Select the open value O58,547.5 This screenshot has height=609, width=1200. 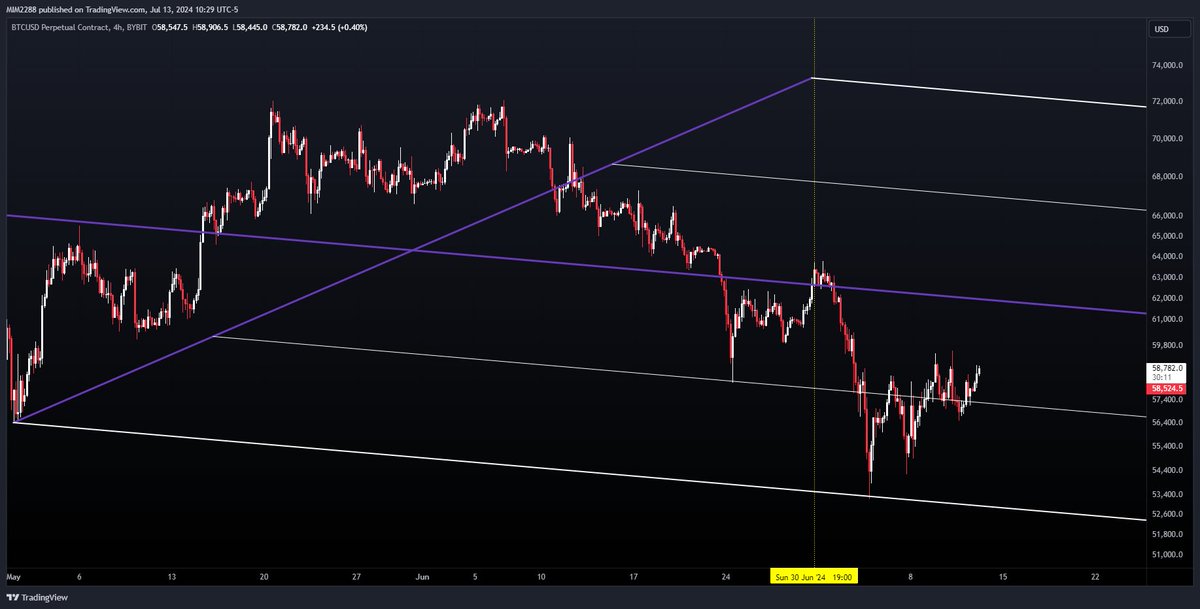point(172,27)
